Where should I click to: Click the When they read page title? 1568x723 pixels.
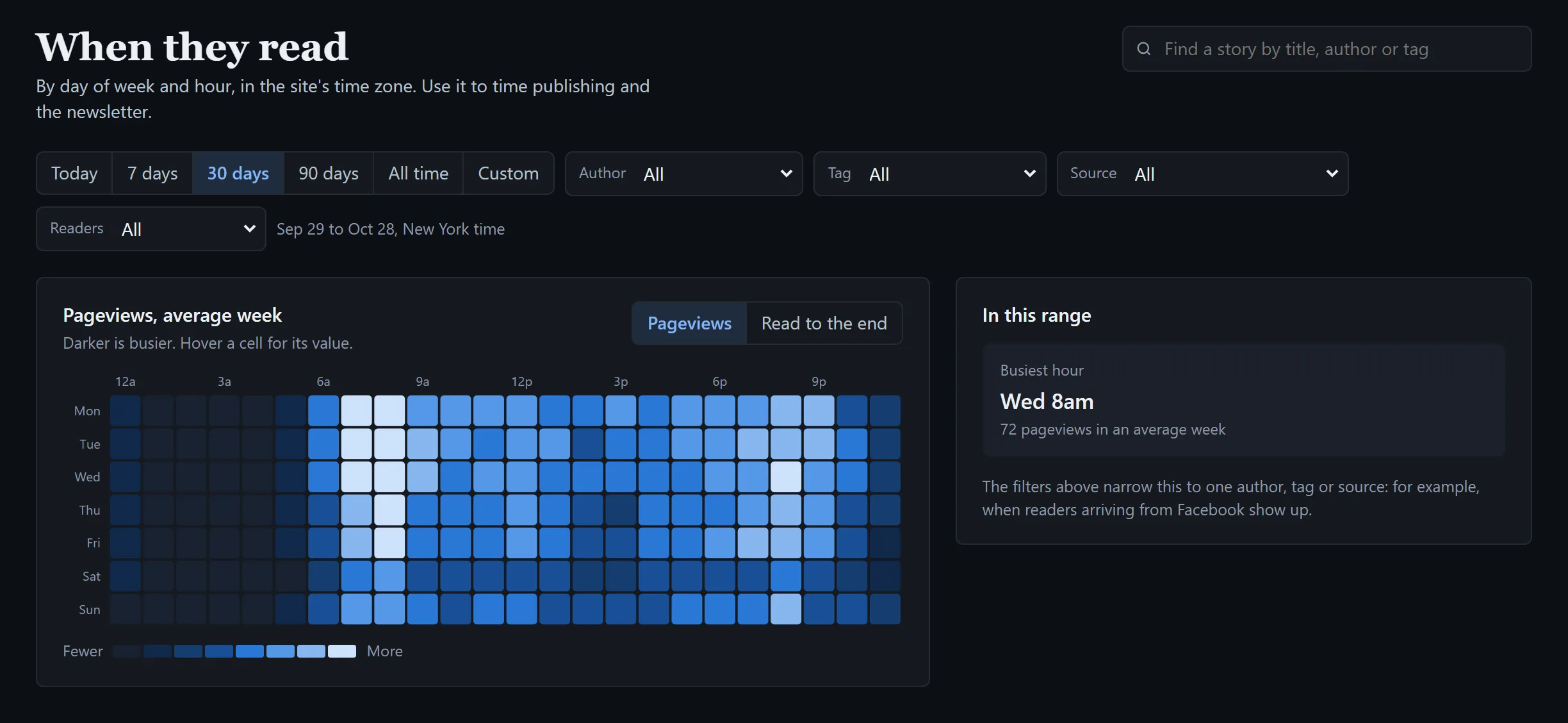[x=192, y=47]
